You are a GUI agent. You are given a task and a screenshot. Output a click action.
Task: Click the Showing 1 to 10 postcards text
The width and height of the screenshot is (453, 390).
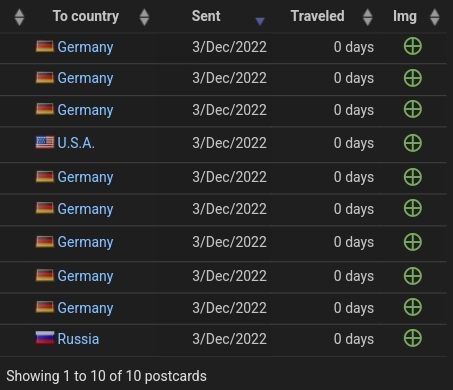click(x=106, y=376)
